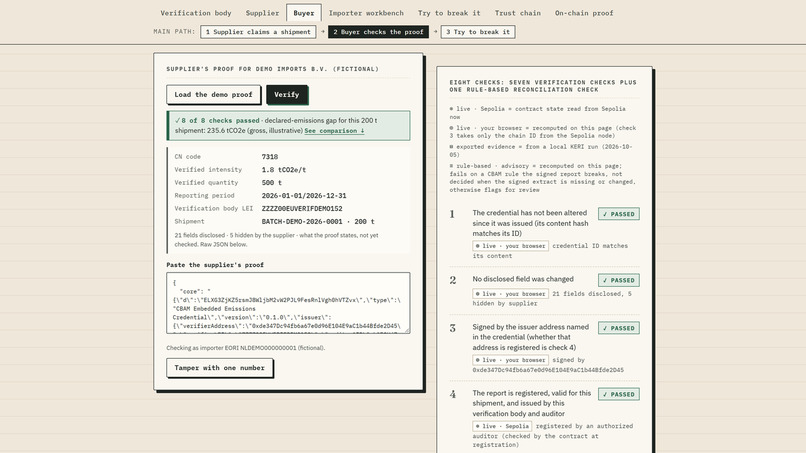
Task: Click 'live · your browser' tag under check 1
Action: (510, 246)
